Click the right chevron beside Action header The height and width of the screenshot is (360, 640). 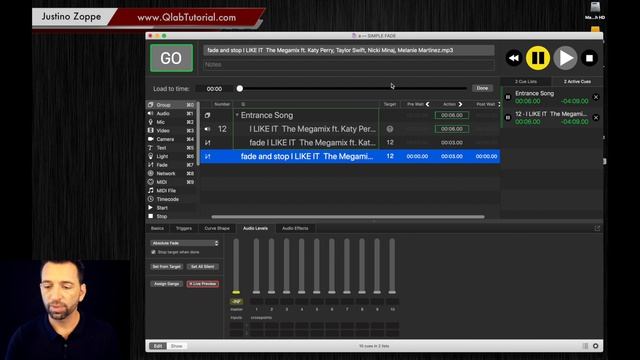tap(460, 104)
